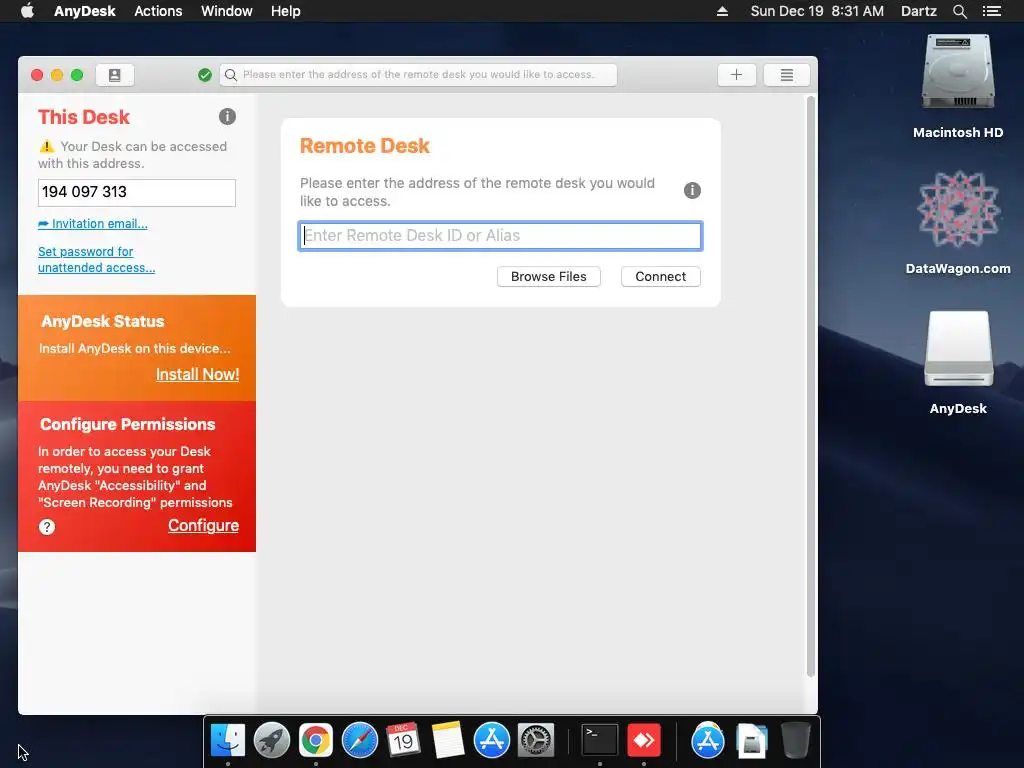Viewport: 1024px width, 768px height.
Task: Open System Preferences from the Dock
Action: (x=536, y=741)
